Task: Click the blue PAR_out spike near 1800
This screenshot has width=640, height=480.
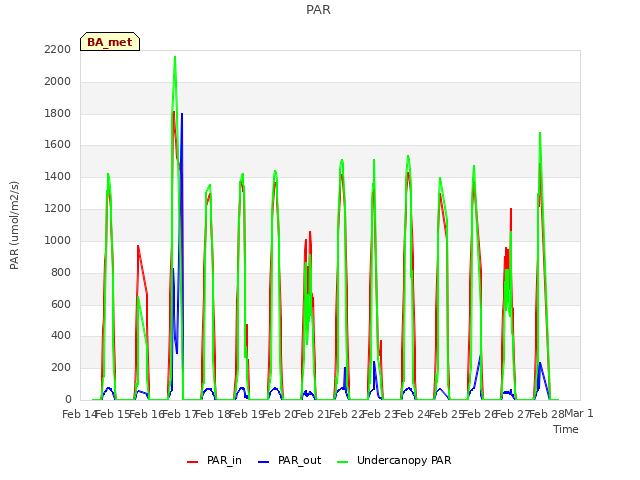Action: click(182, 114)
